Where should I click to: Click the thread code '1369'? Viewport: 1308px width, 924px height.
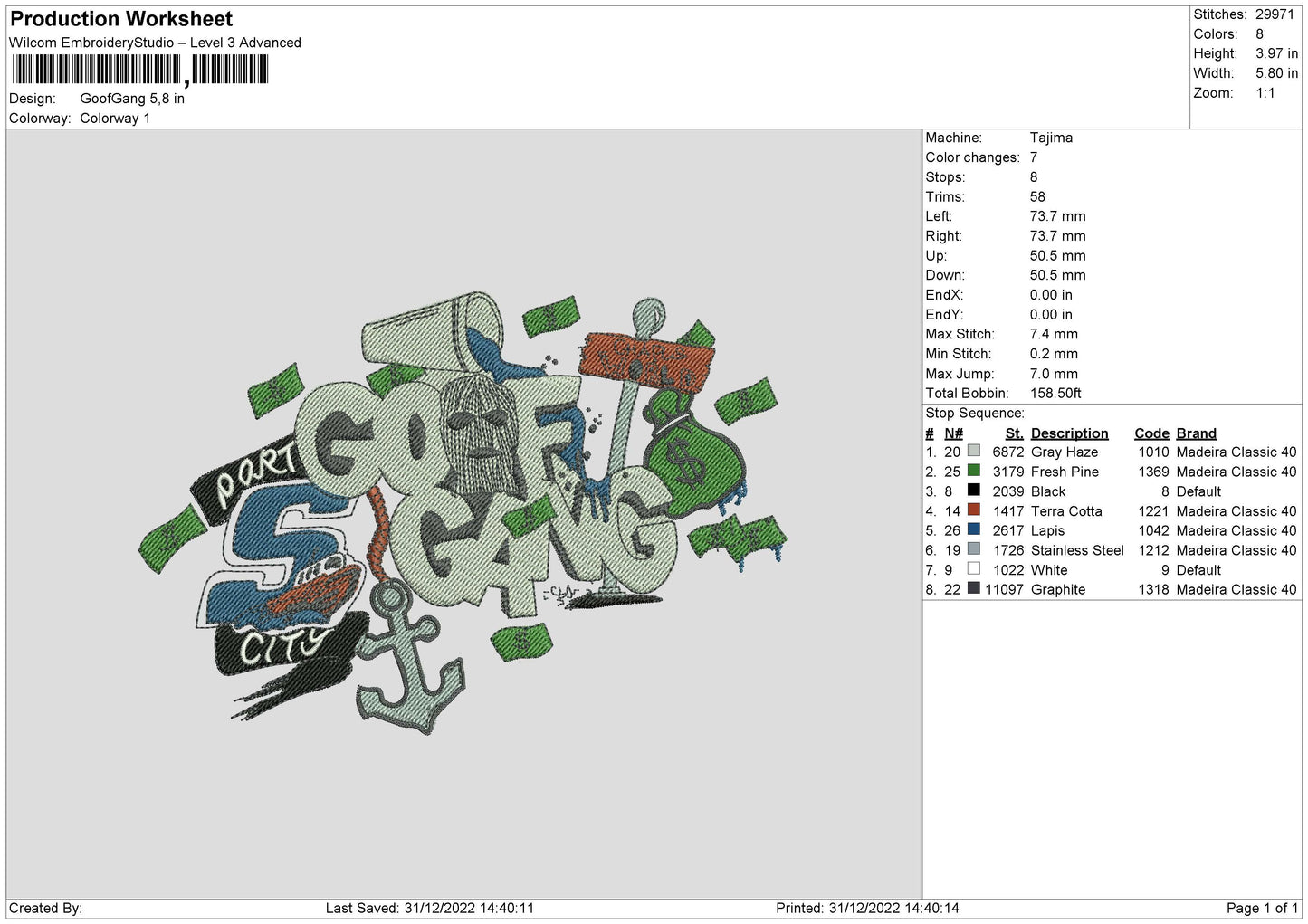(1153, 472)
